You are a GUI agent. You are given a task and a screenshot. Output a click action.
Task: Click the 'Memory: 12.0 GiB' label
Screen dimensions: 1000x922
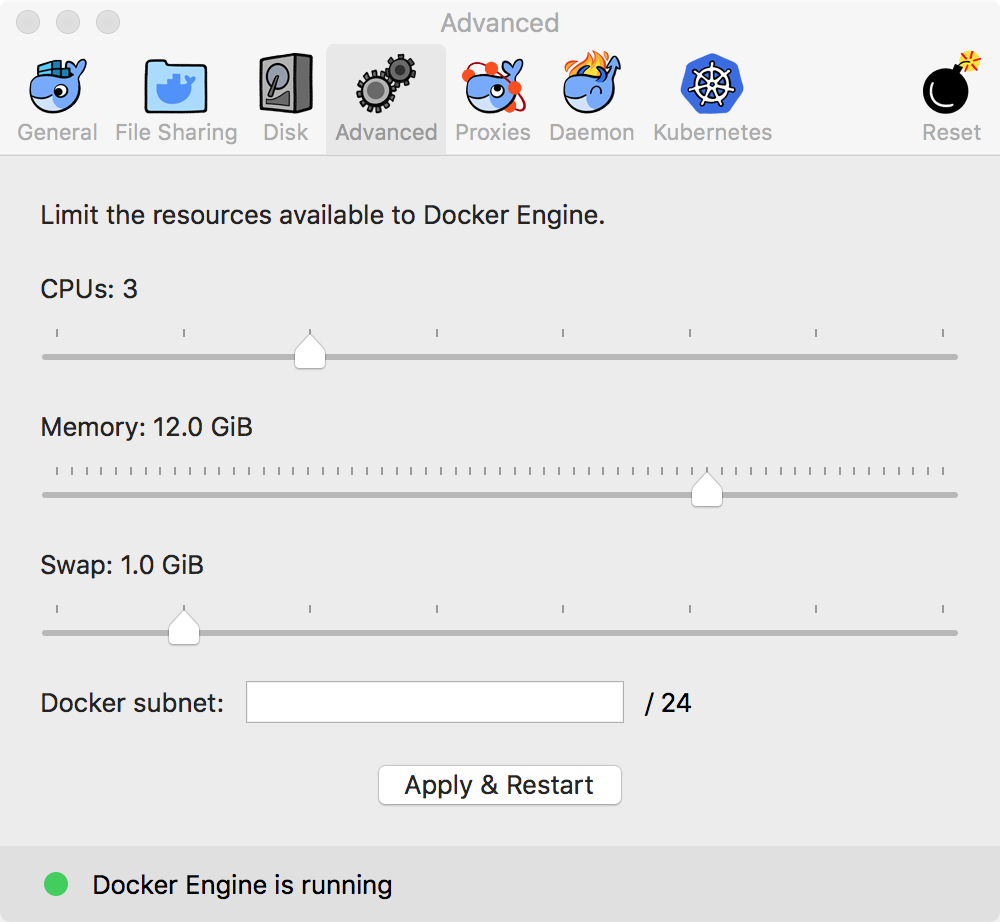tap(147, 427)
